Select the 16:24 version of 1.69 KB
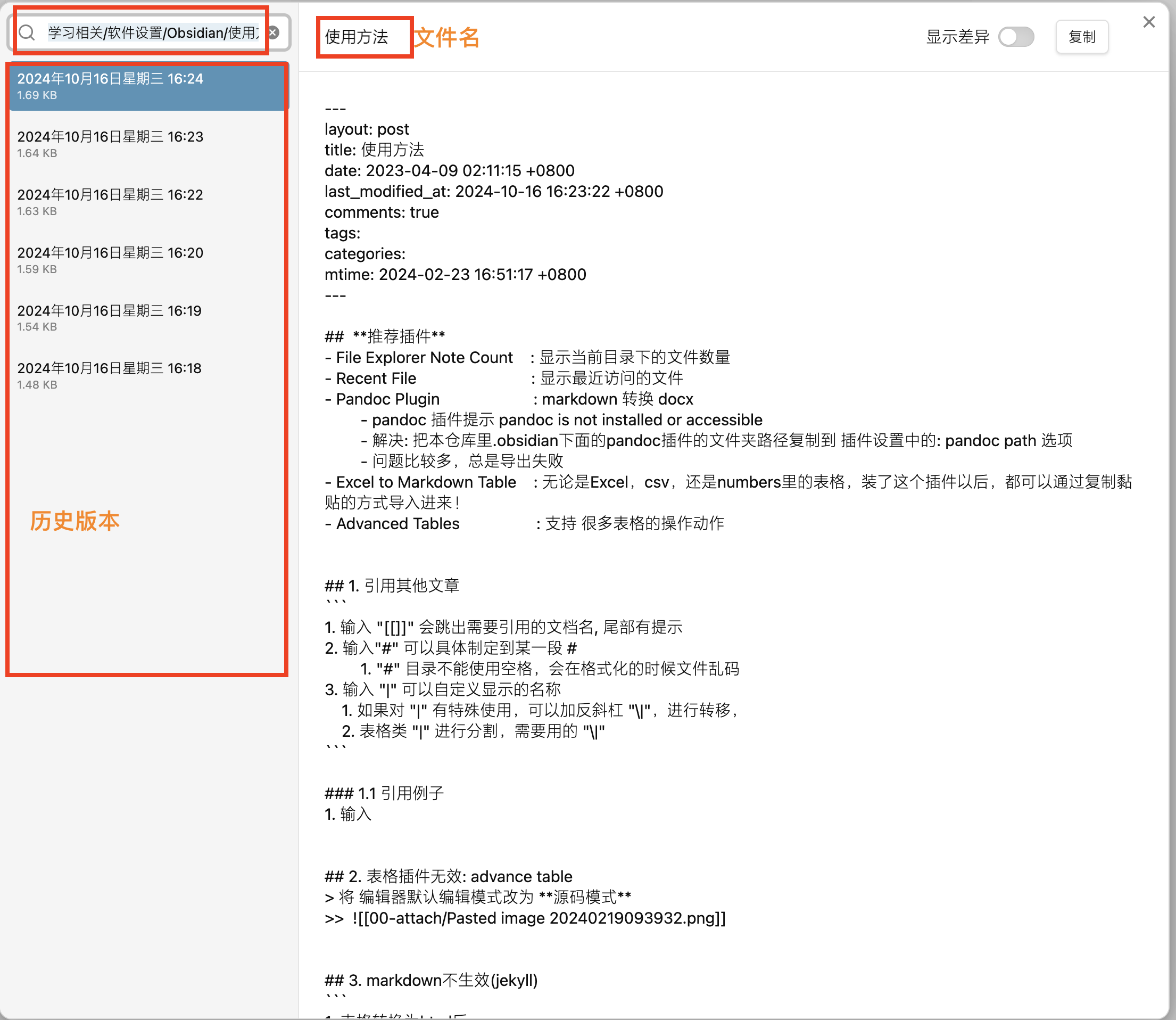Image resolution: width=1176 pixels, height=1020 pixels. click(148, 86)
